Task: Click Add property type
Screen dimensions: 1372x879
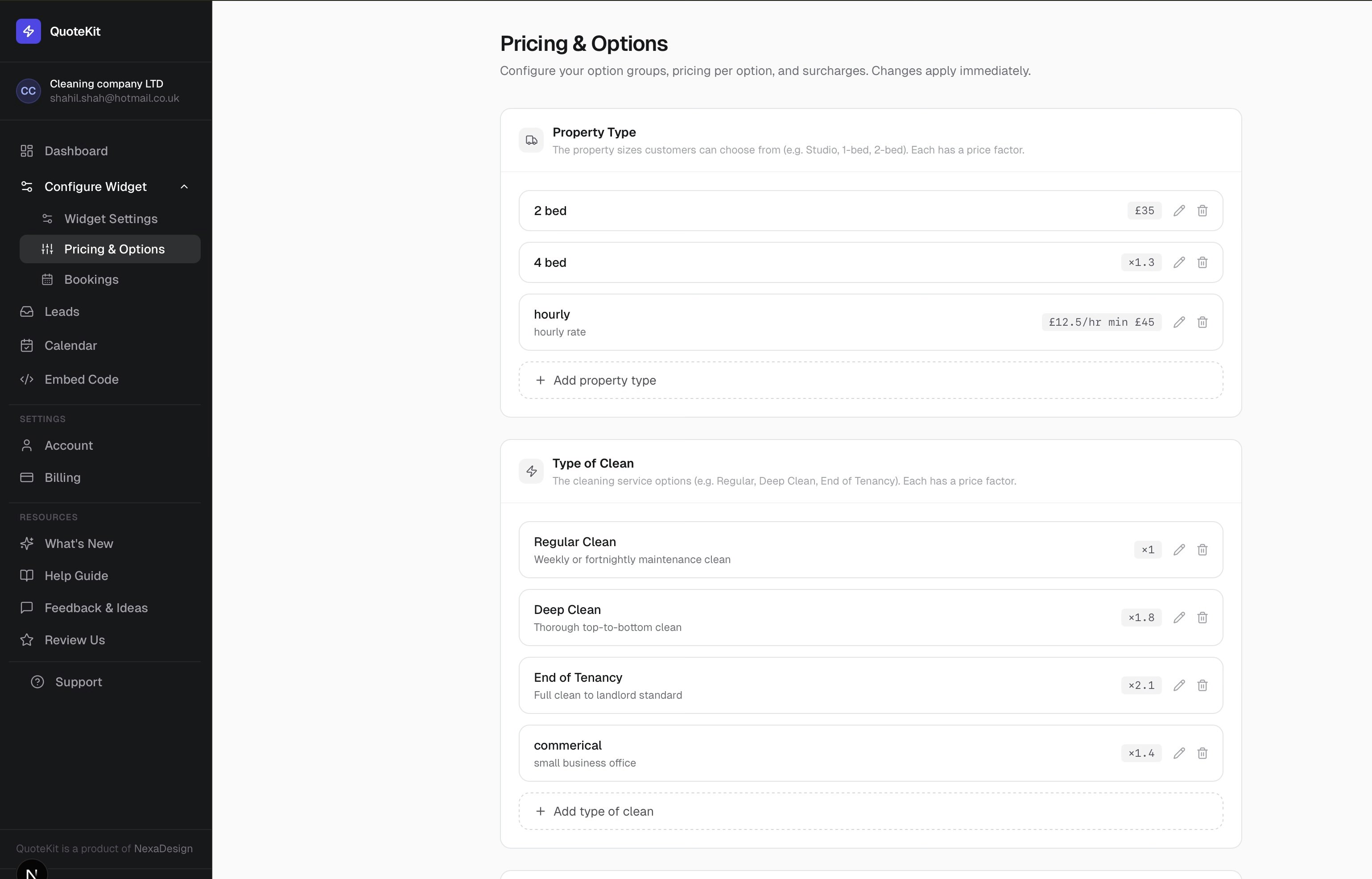Action: coord(871,380)
